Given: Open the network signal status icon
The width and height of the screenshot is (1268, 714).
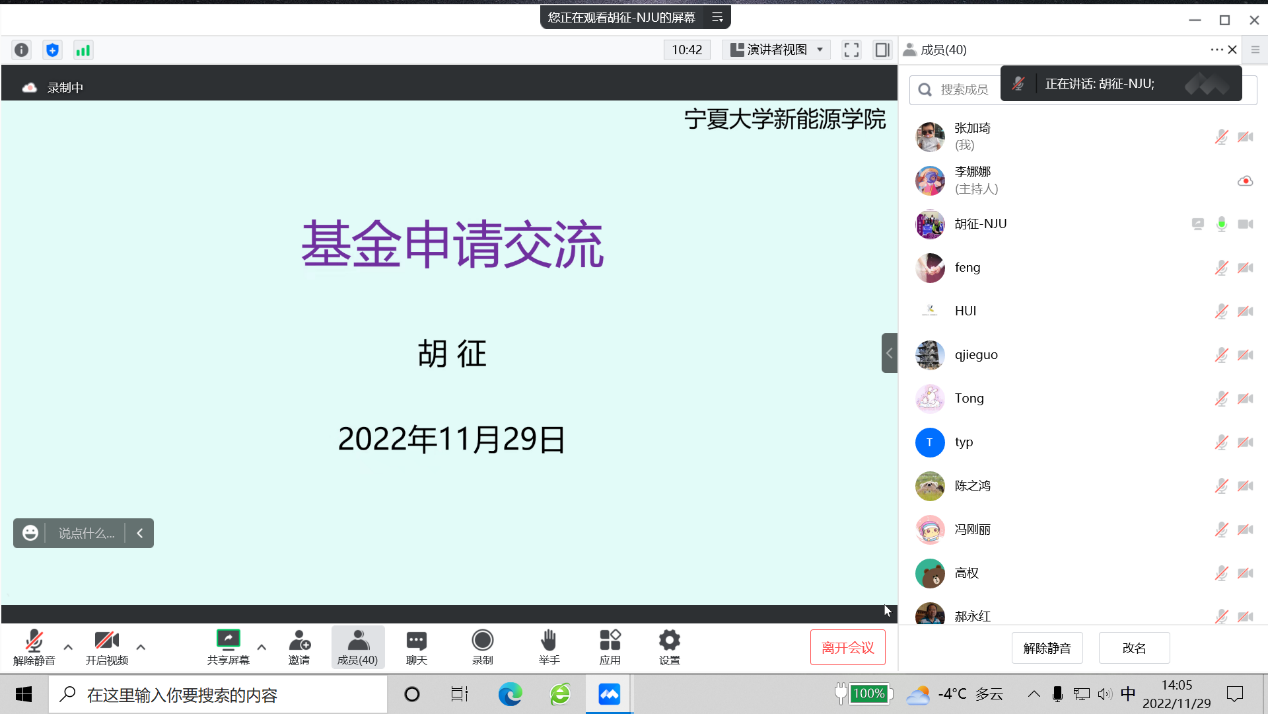Looking at the screenshot, I should [83, 50].
